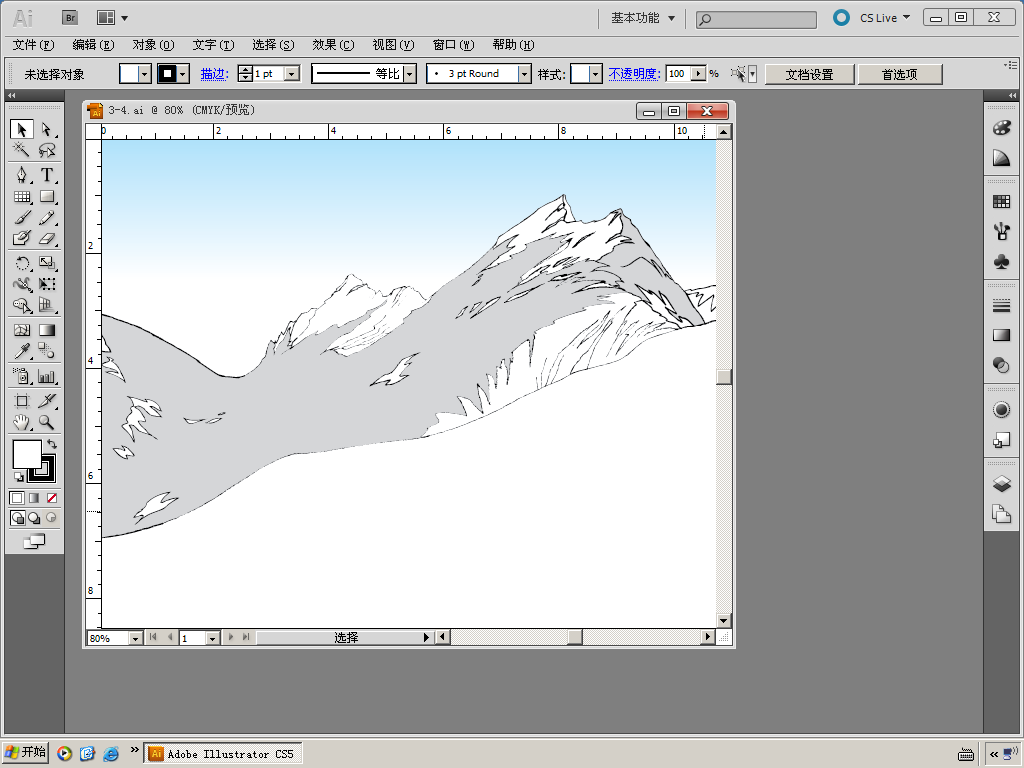This screenshot has width=1024, height=768.
Task: Open the Color panel icon
Action: pyautogui.click(x=1001, y=127)
